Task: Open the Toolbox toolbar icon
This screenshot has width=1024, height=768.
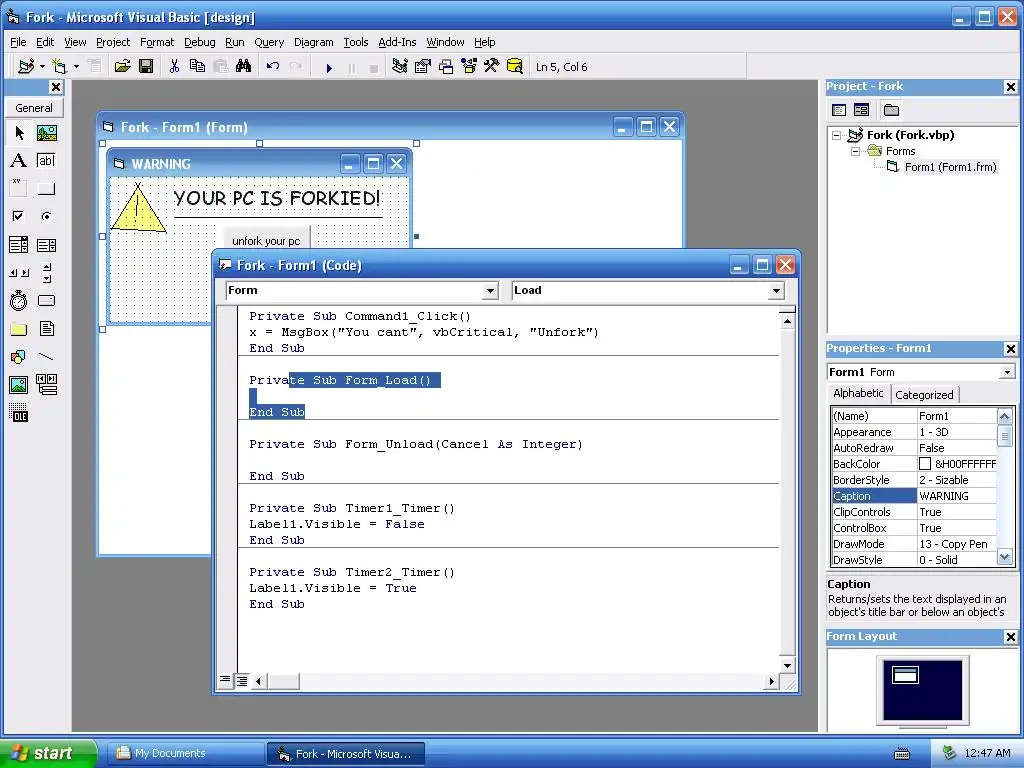Action: (x=492, y=67)
